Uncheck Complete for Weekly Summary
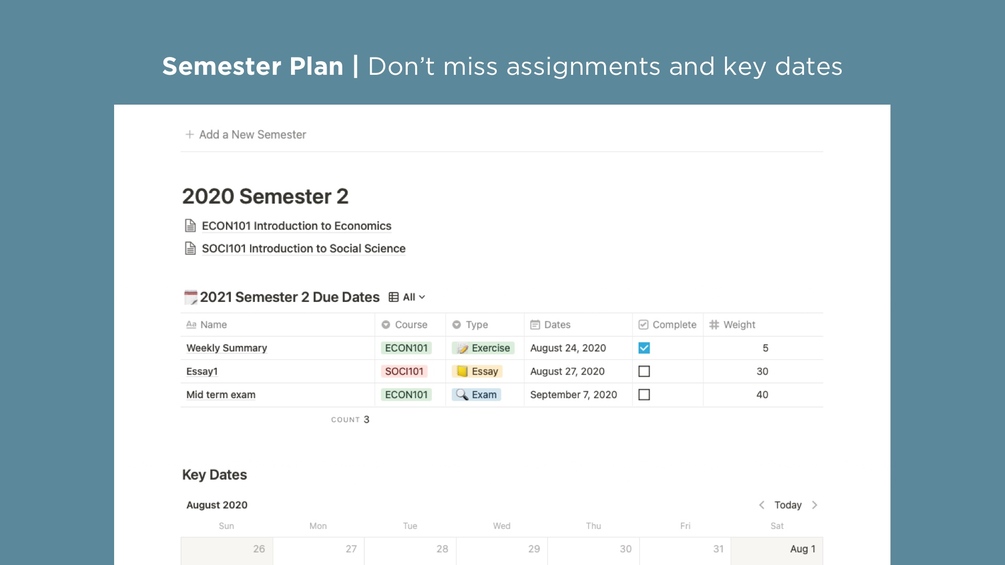 (644, 348)
